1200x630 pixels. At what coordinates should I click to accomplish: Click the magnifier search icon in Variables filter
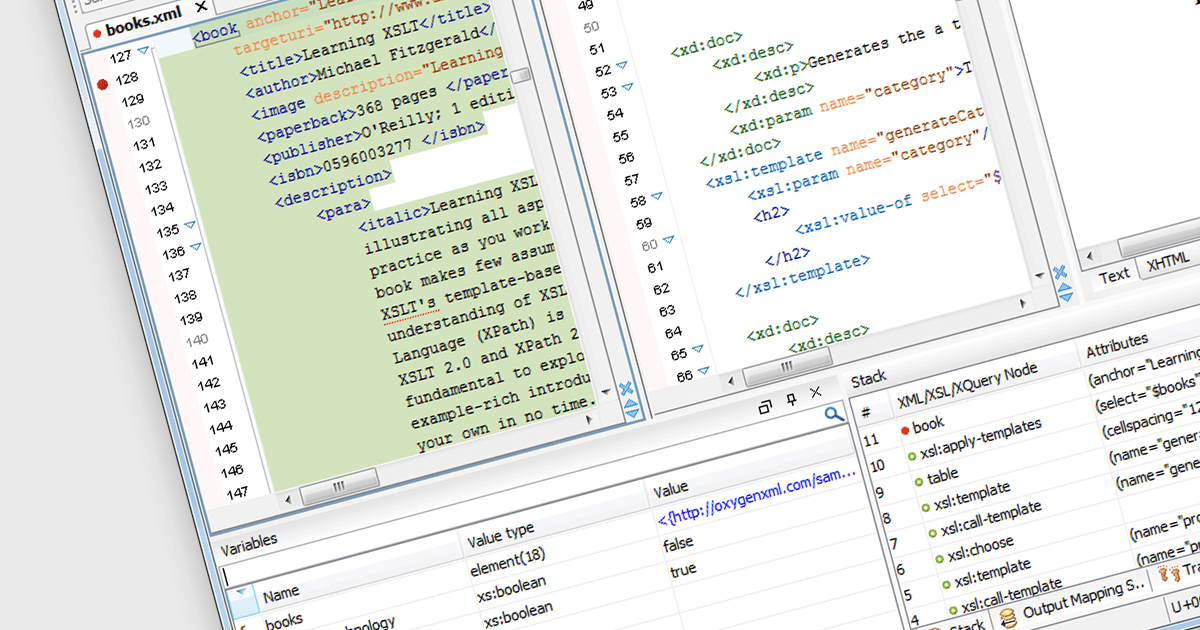[x=835, y=414]
